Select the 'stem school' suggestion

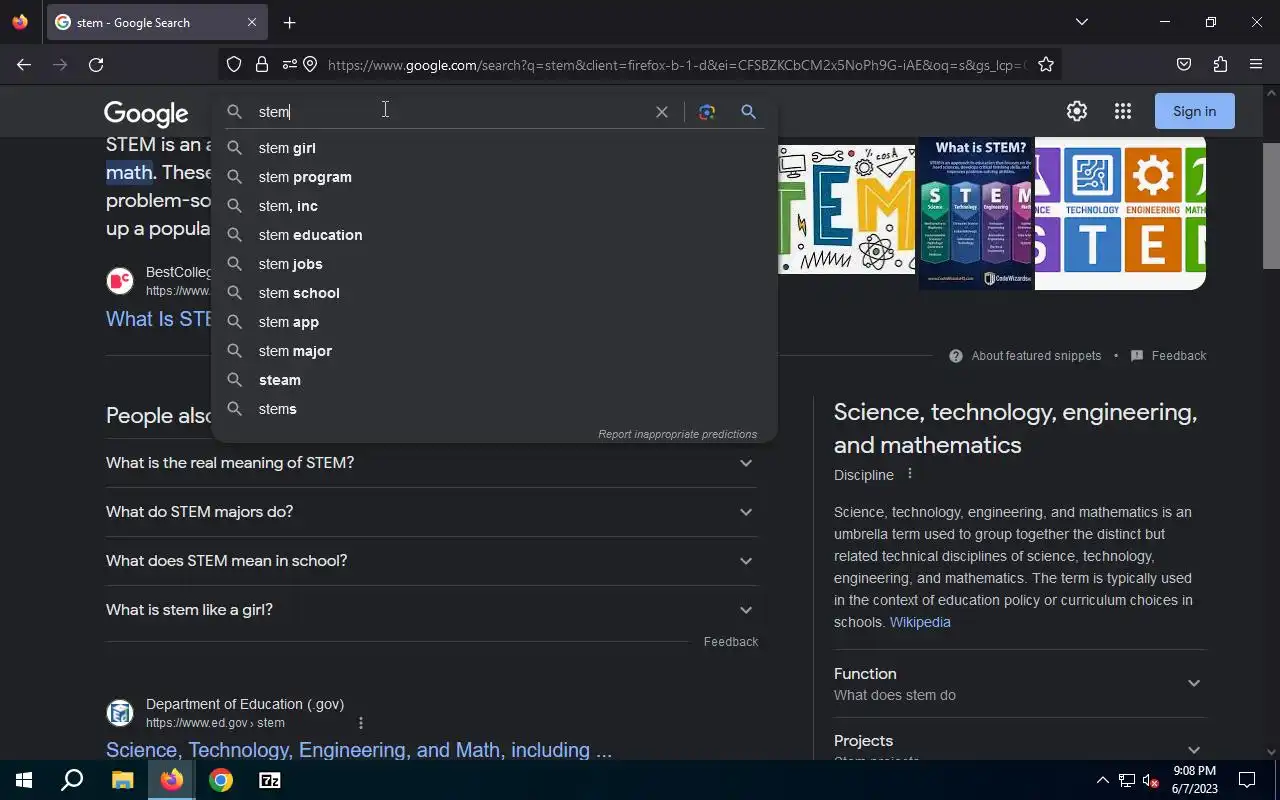pyautogui.click(x=494, y=293)
